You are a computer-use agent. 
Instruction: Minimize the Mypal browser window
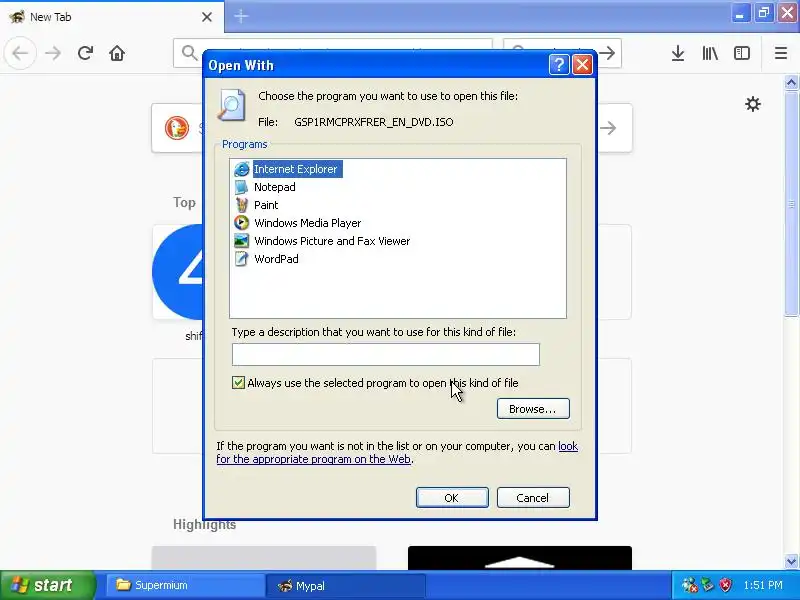click(x=739, y=13)
